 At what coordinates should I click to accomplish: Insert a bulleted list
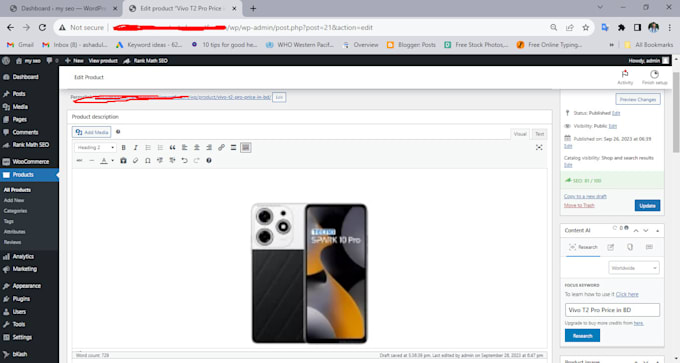pyautogui.click(x=148, y=147)
